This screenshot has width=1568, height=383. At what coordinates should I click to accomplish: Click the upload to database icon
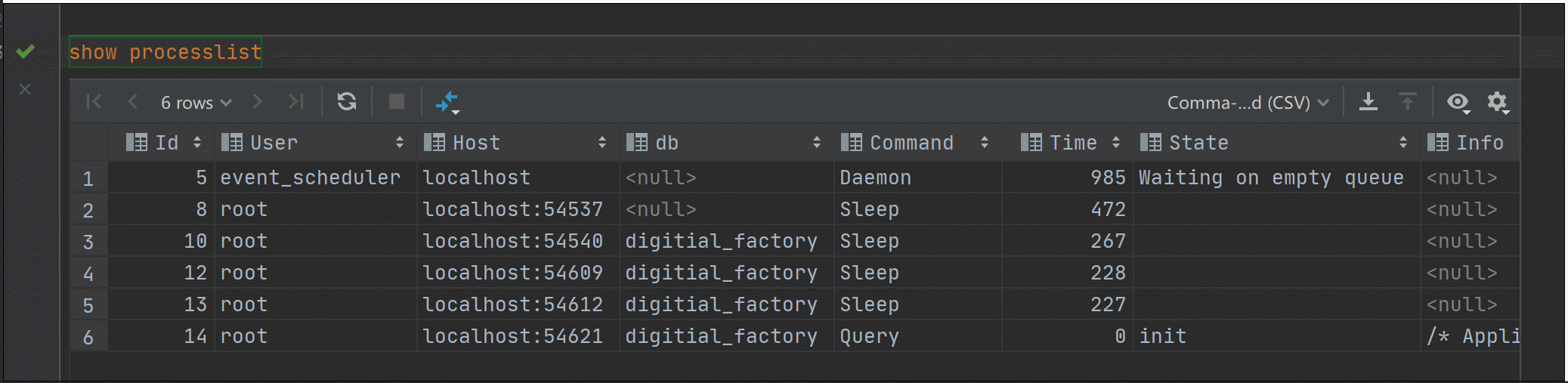(1407, 102)
